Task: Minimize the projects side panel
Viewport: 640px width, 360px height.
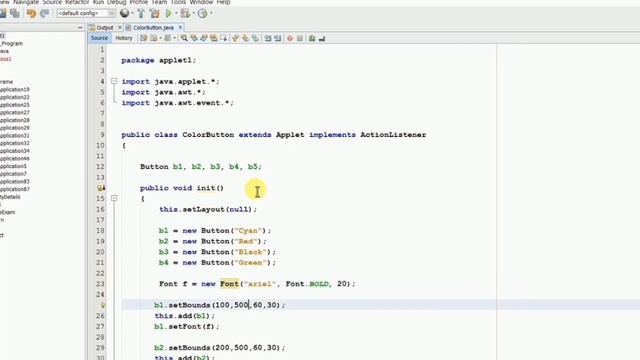Action: click(x=80, y=28)
